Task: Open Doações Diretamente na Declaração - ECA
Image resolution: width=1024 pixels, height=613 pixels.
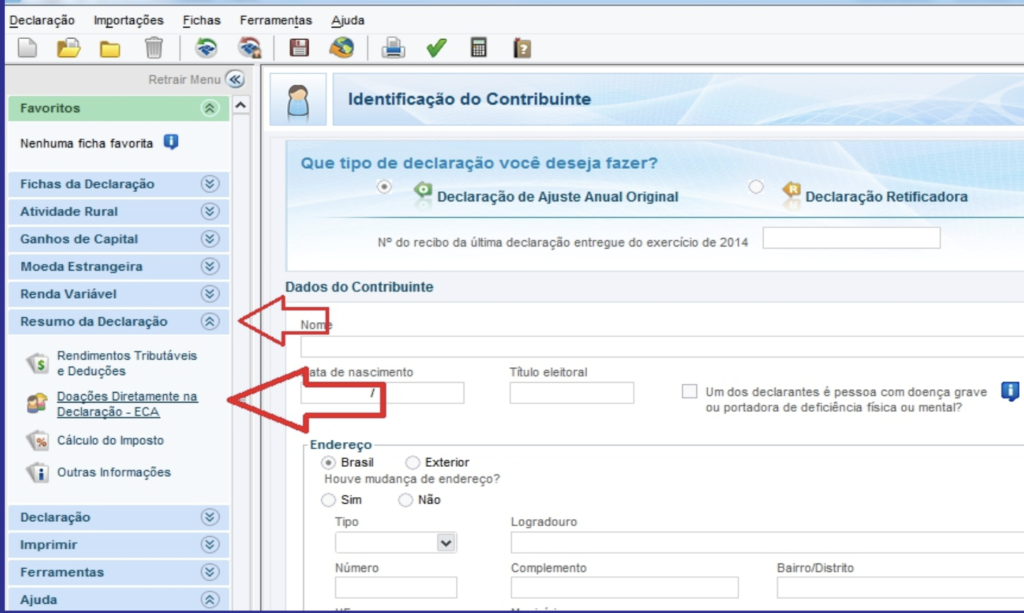Action: tap(127, 404)
